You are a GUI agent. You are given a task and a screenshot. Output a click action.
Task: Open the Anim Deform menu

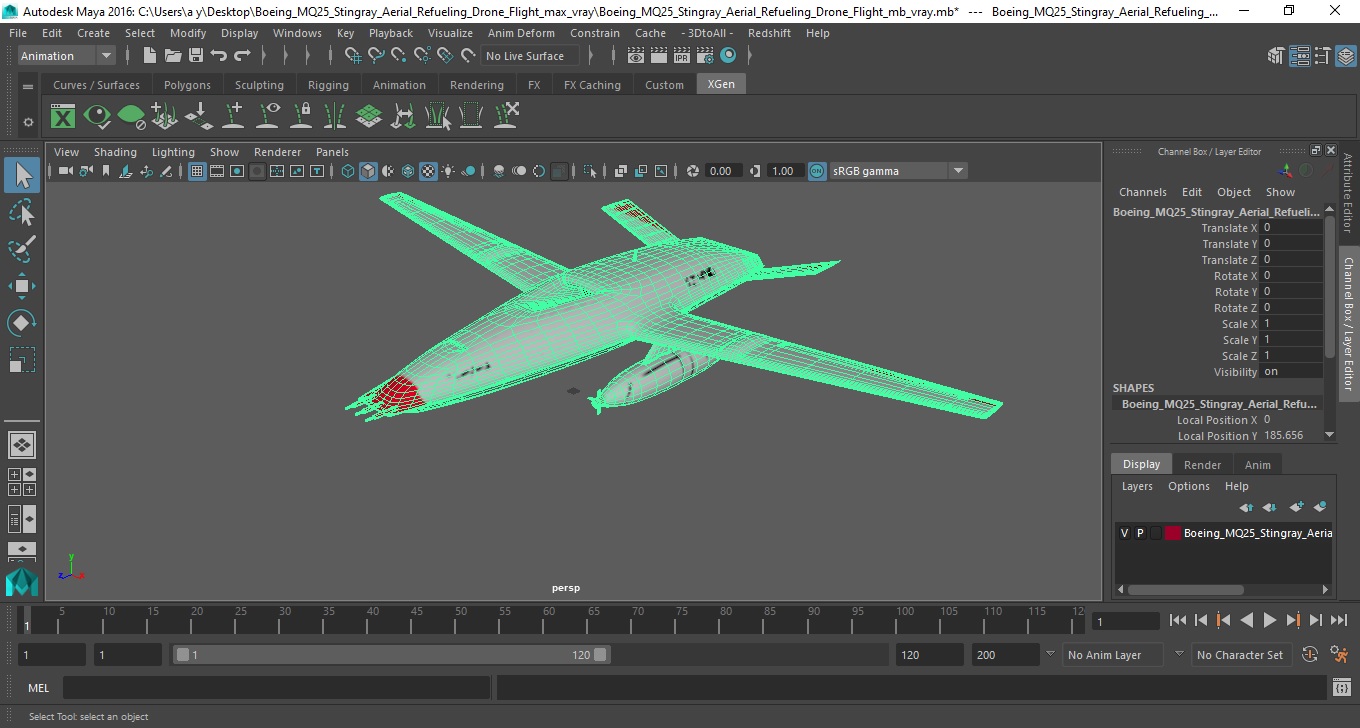(x=521, y=33)
